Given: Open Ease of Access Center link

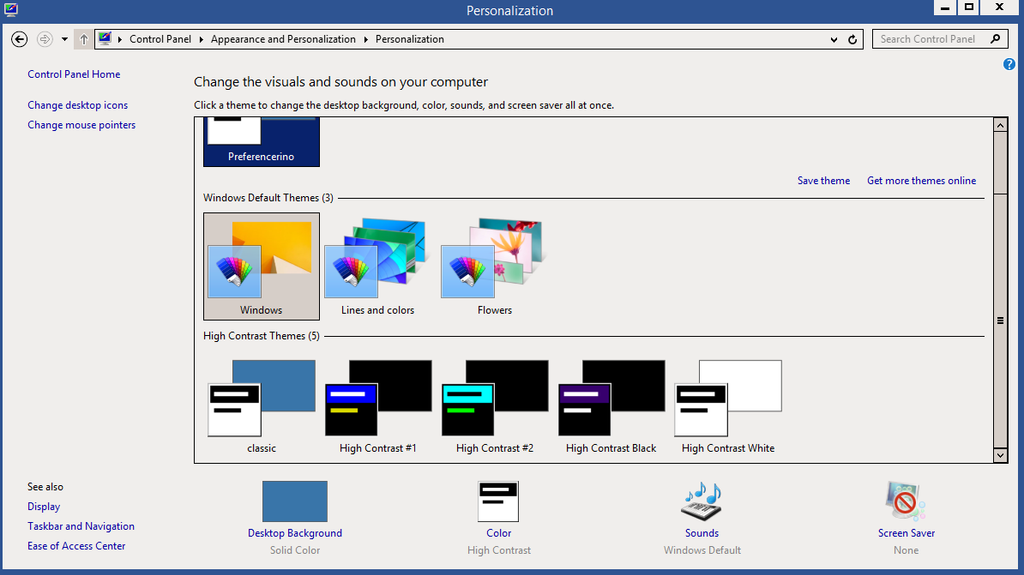Looking at the screenshot, I should pos(76,546).
